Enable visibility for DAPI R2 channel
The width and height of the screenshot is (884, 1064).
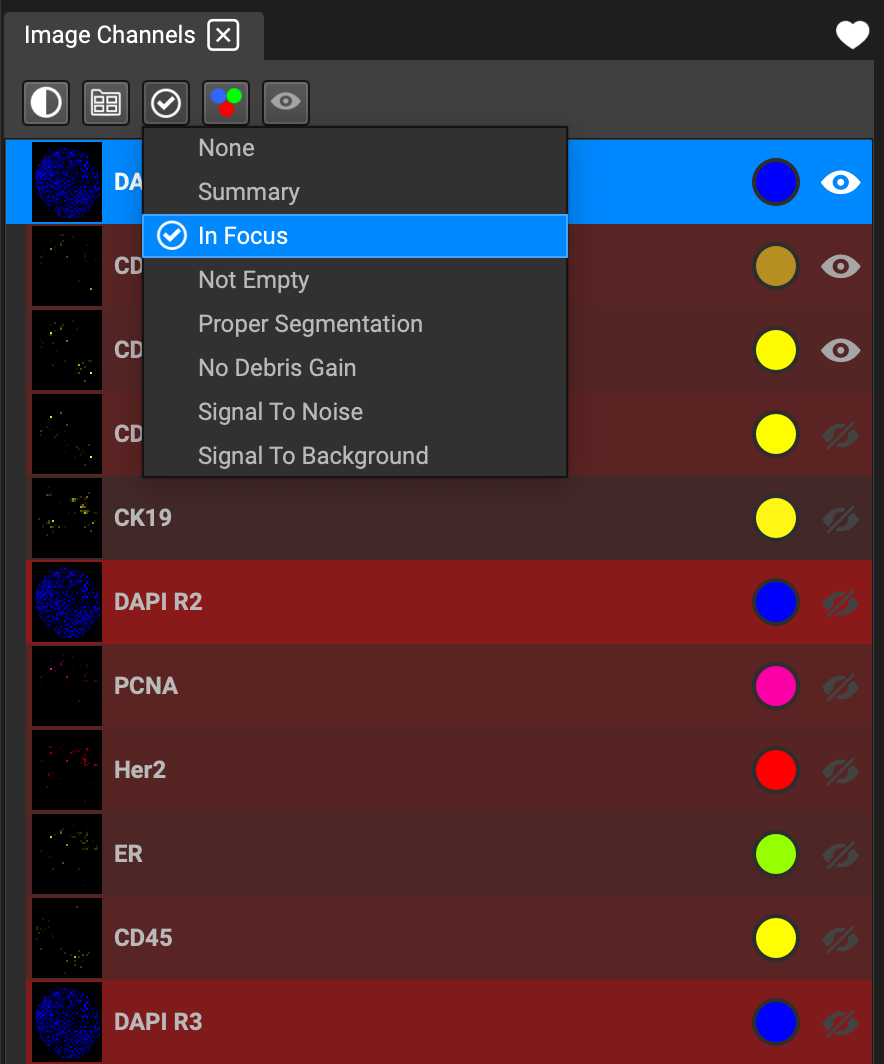click(x=841, y=603)
